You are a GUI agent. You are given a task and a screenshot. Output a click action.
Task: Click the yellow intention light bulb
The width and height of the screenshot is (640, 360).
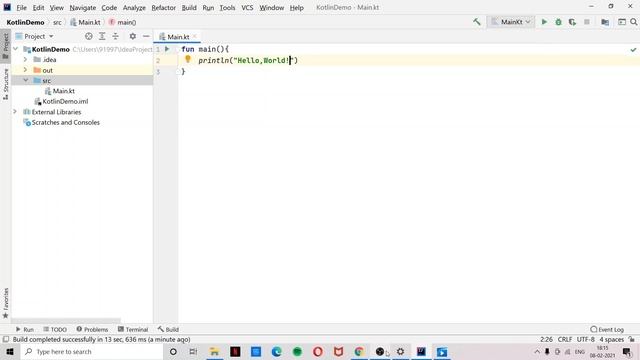coord(188,60)
